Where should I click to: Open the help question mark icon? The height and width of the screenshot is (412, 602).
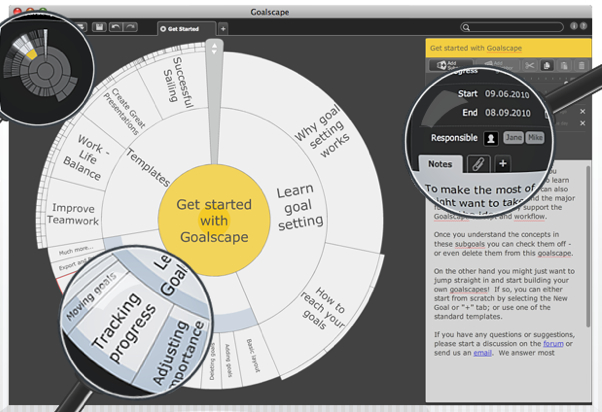pos(583,26)
